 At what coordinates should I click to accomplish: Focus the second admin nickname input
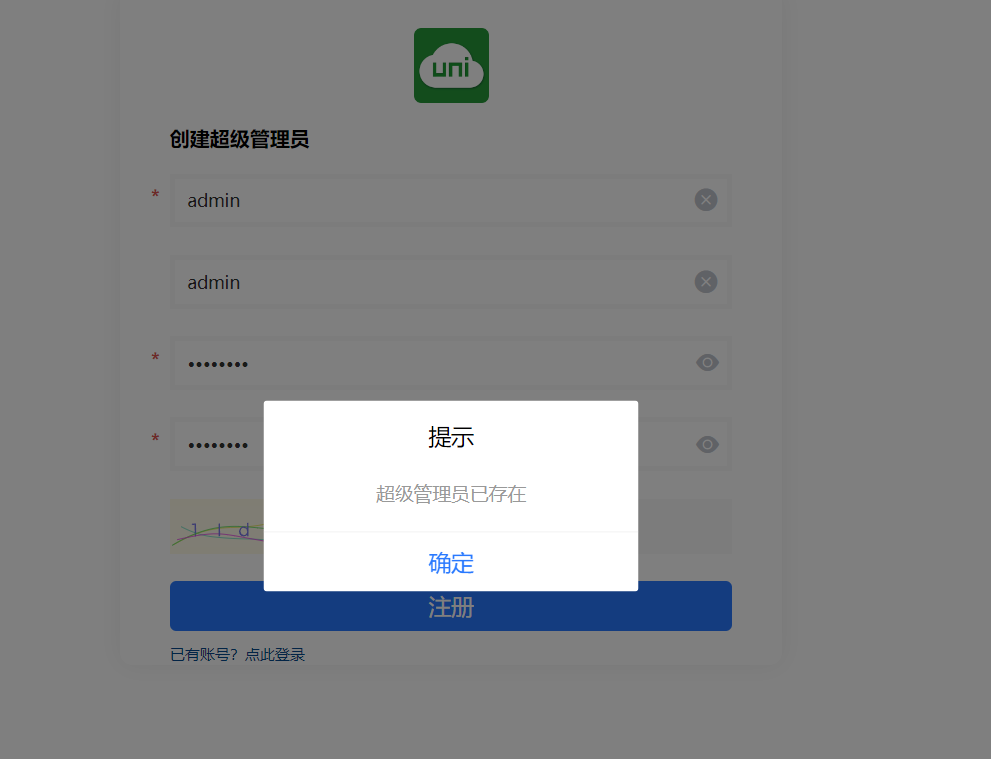(451, 282)
